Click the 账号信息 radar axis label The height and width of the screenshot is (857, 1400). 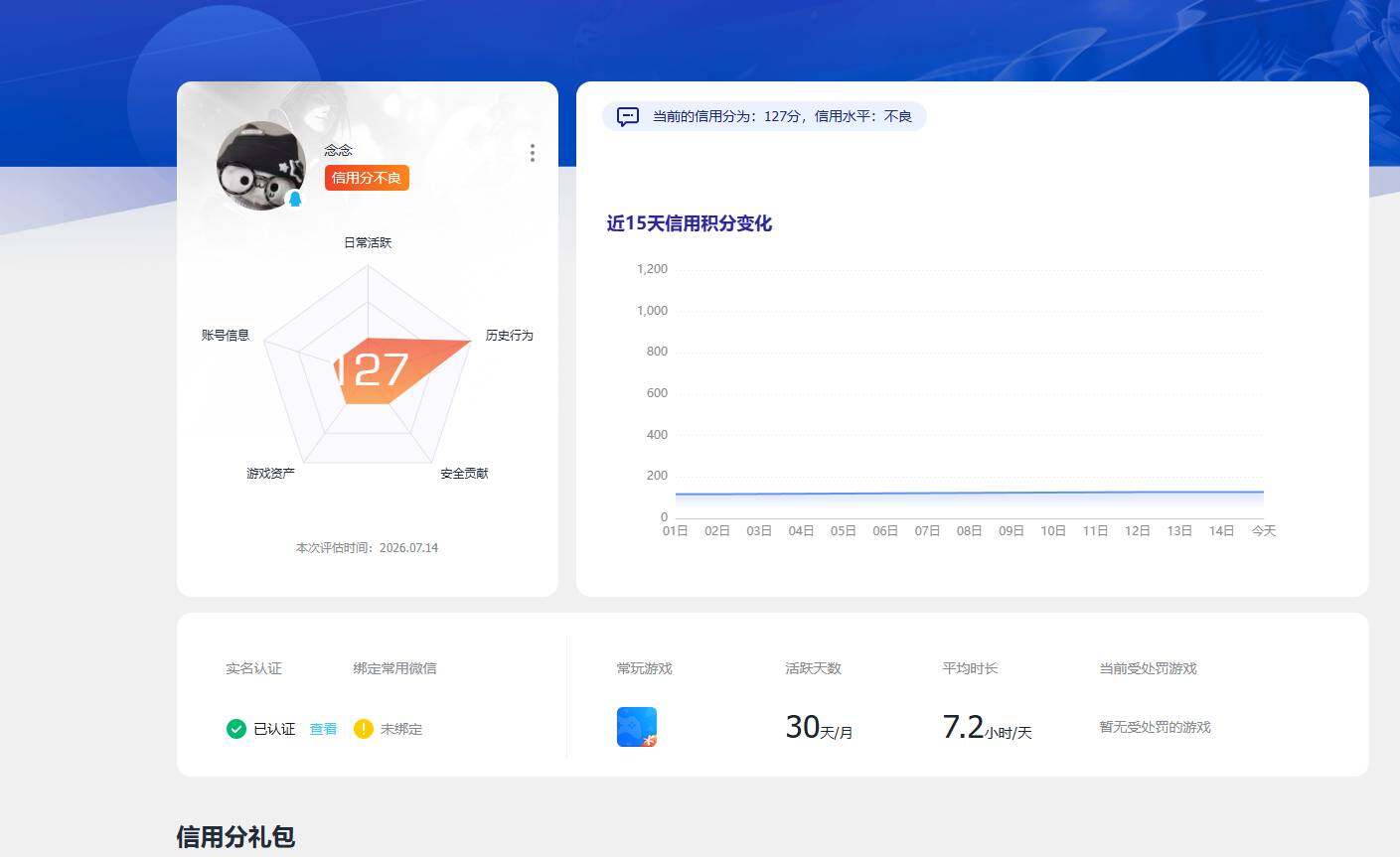click(x=226, y=336)
